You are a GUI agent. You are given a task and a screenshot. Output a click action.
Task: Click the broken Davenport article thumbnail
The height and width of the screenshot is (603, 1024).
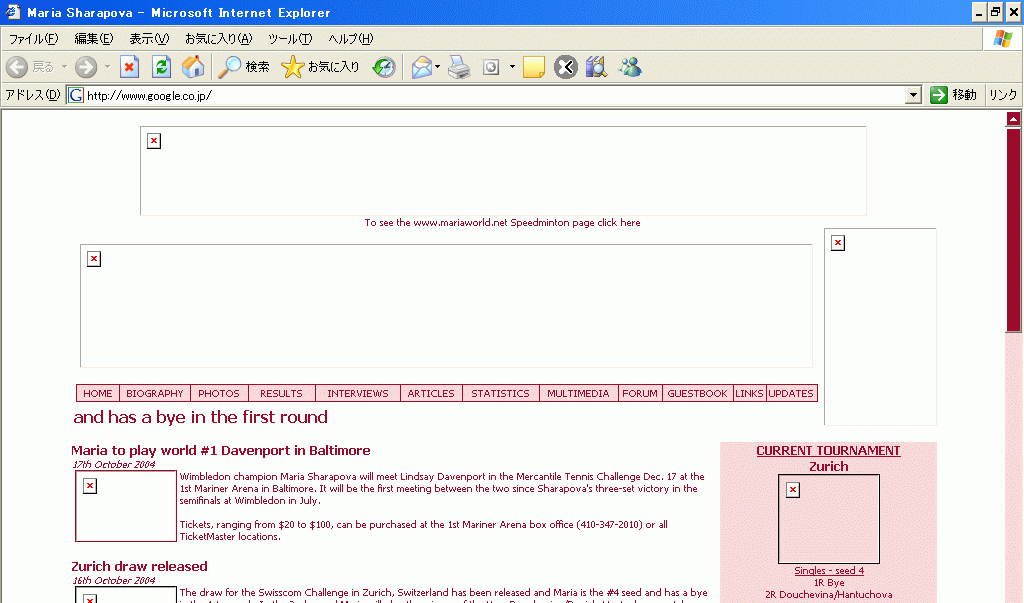point(126,506)
